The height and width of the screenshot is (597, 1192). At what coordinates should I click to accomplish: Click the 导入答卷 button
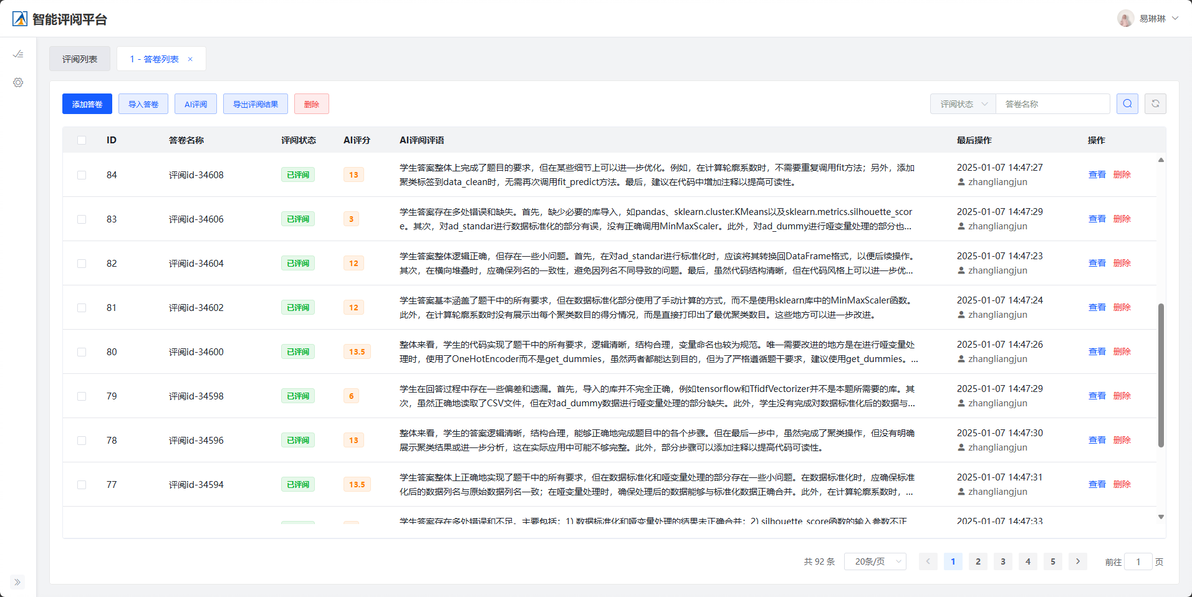pos(143,104)
